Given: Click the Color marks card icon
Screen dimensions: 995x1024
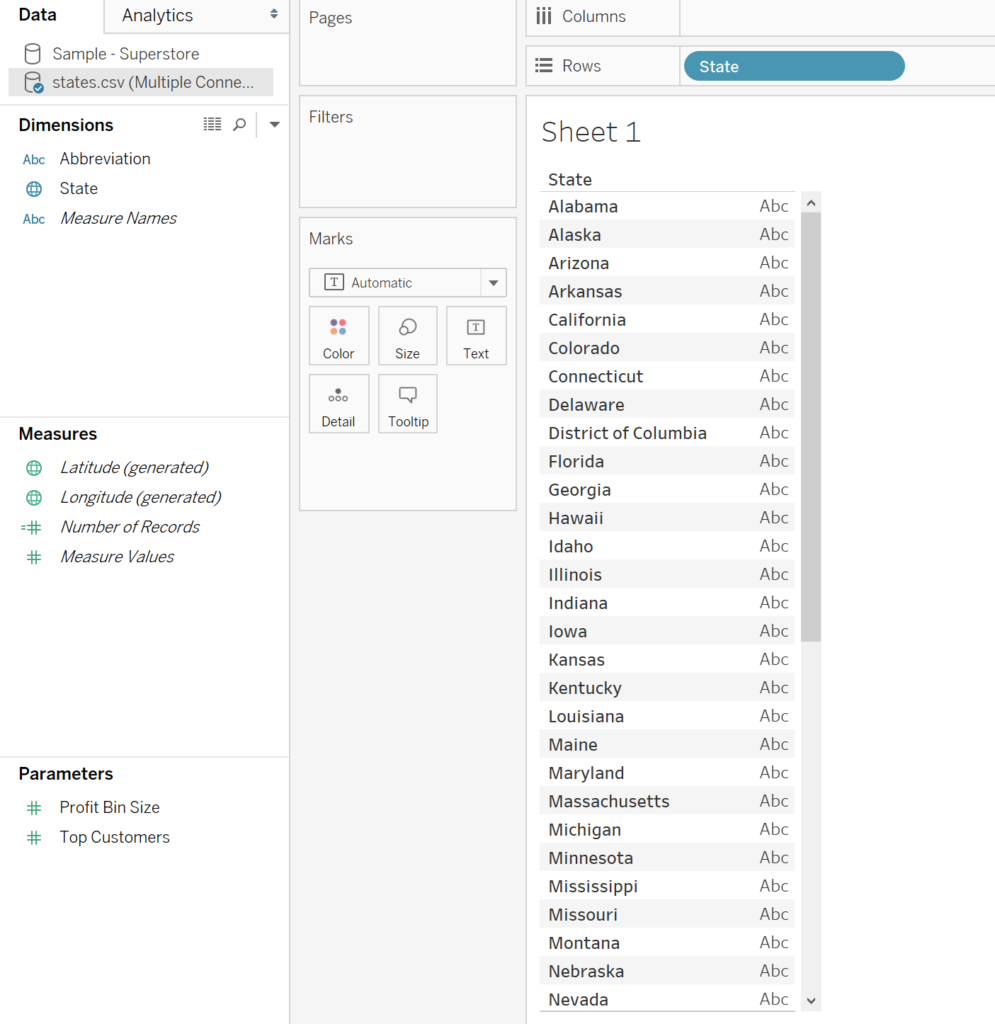Looking at the screenshot, I should click(338, 336).
